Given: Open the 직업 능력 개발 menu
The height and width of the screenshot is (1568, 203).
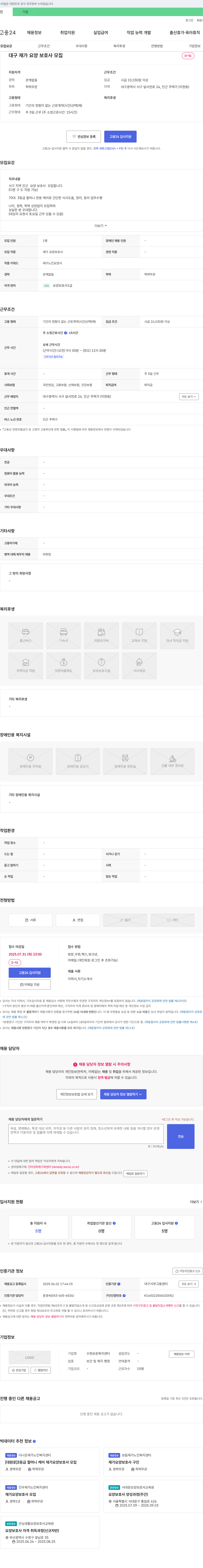Looking at the screenshot, I should pos(139,33).
